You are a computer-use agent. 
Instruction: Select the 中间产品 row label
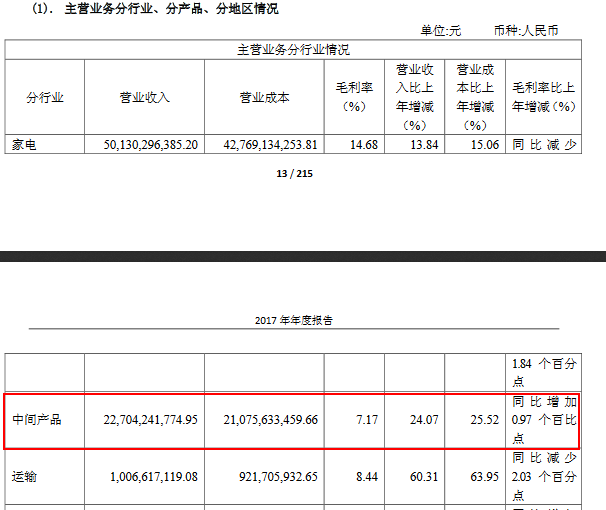point(37,419)
